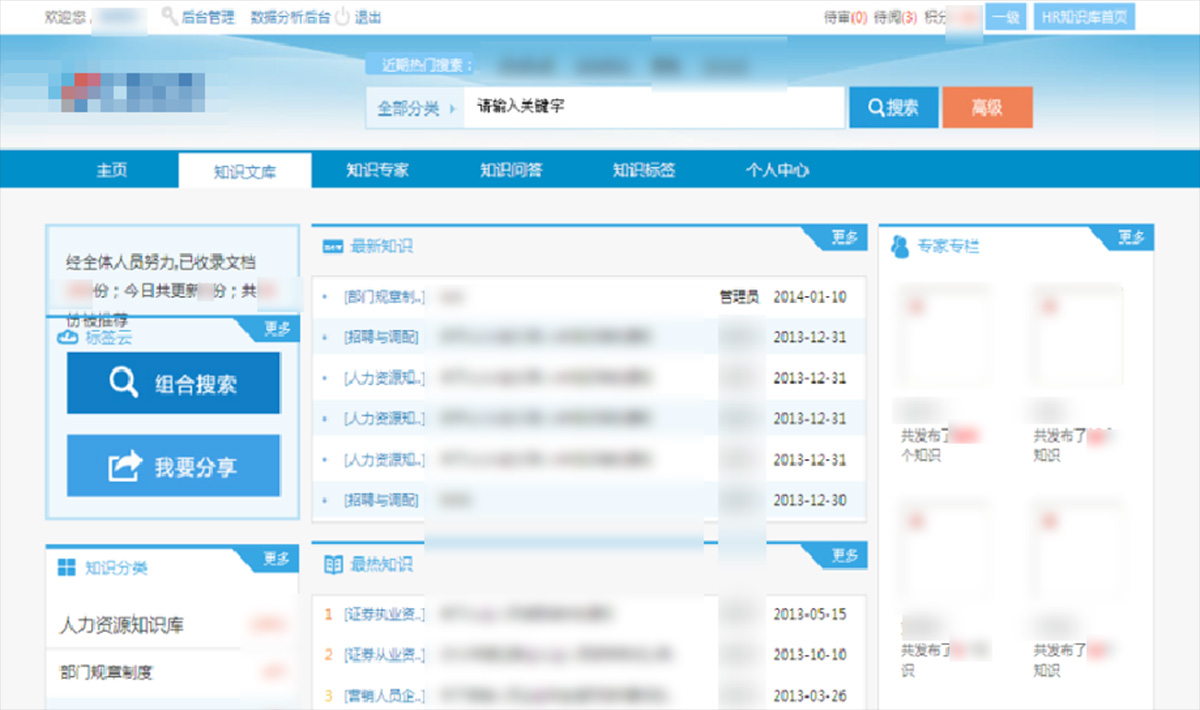Click the 退出 power icon
This screenshot has height=710, width=1200.
pyautogui.click(x=342, y=17)
